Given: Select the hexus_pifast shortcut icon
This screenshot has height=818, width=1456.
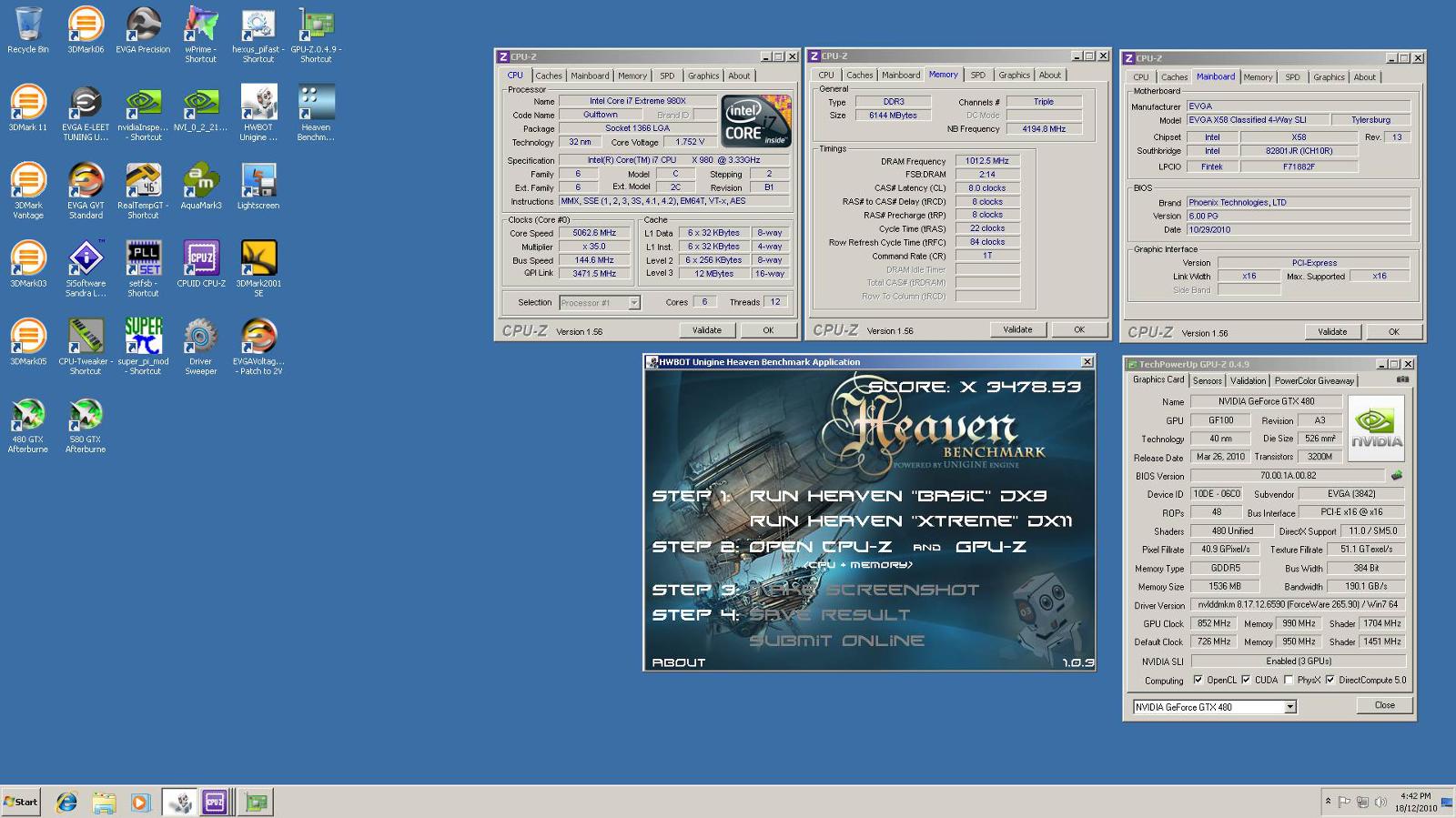Looking at the screenshot, I should (258, 35).
